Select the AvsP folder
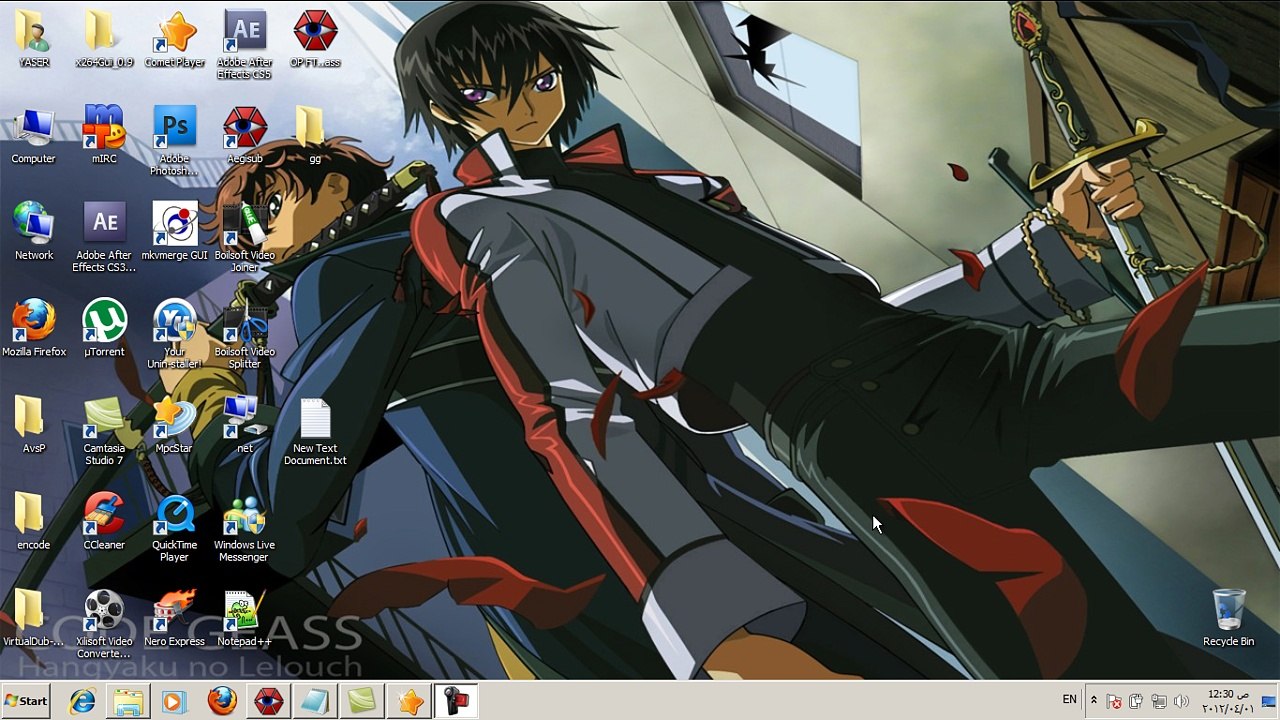The width and height of the screenshot is (1280, 720). pyautogui.click(x=34, y=424)
